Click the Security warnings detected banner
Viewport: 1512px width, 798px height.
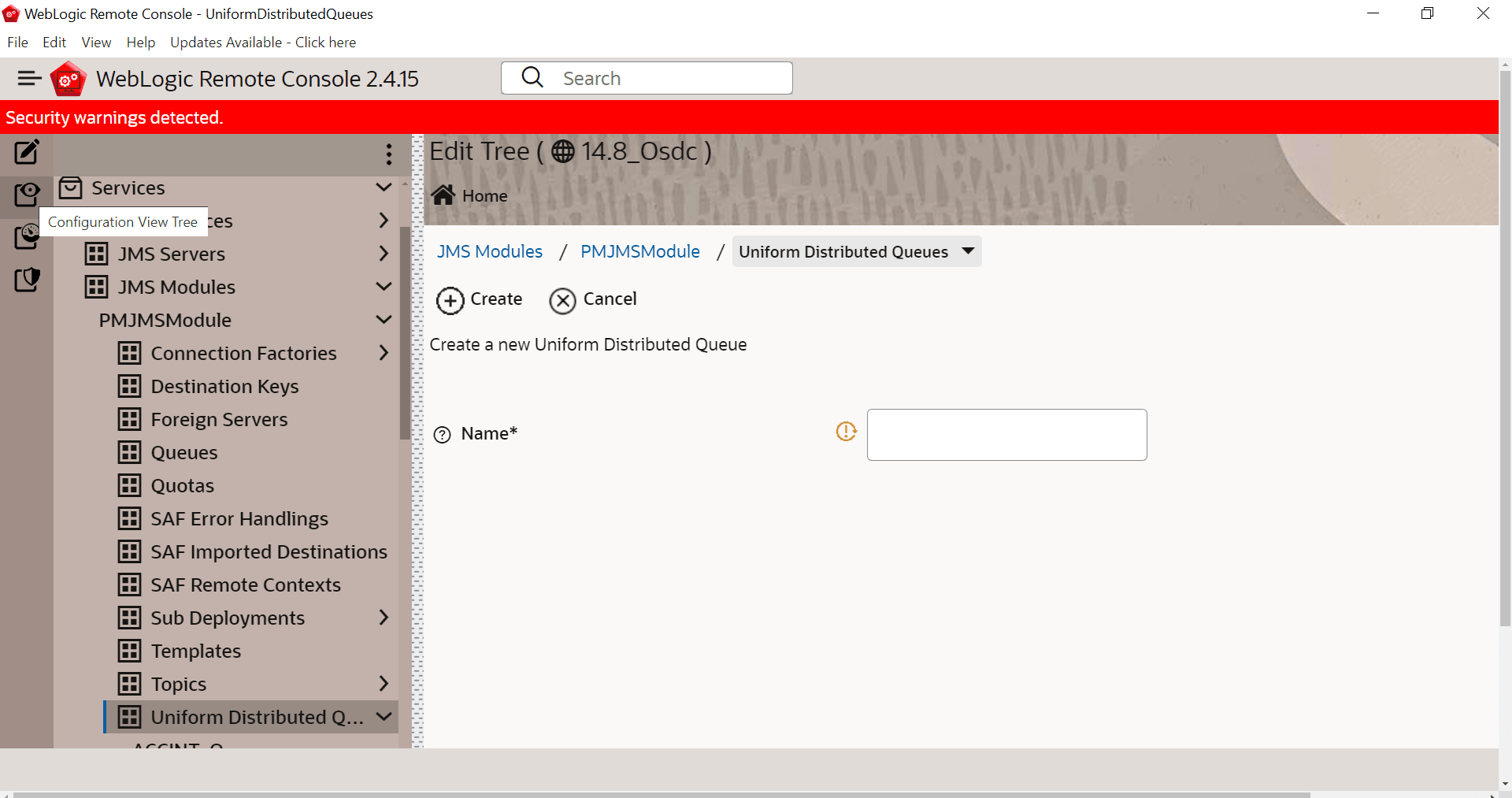pyautogui.click(x=749, y=117)
